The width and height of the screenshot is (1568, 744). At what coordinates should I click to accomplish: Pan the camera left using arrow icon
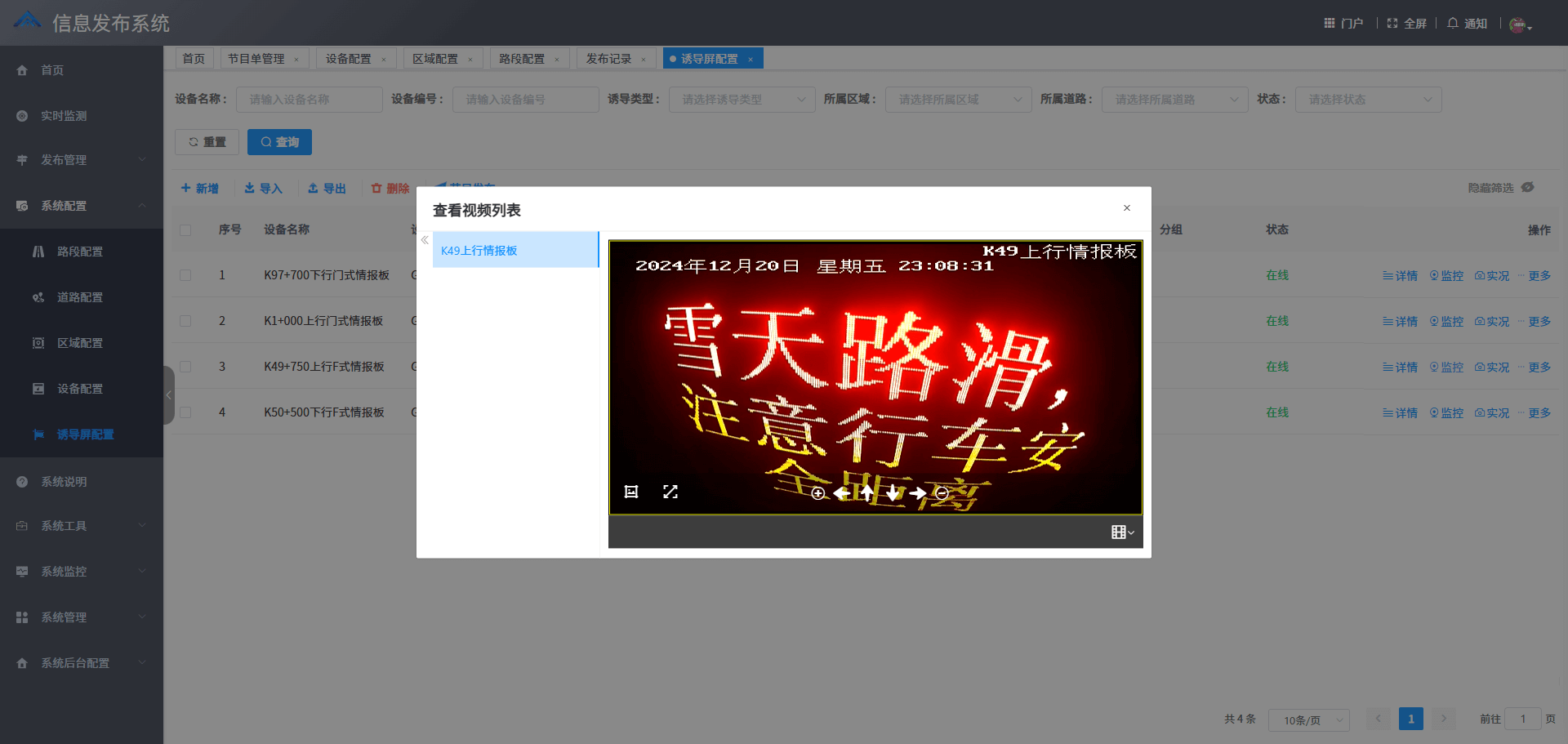[842, 493]
